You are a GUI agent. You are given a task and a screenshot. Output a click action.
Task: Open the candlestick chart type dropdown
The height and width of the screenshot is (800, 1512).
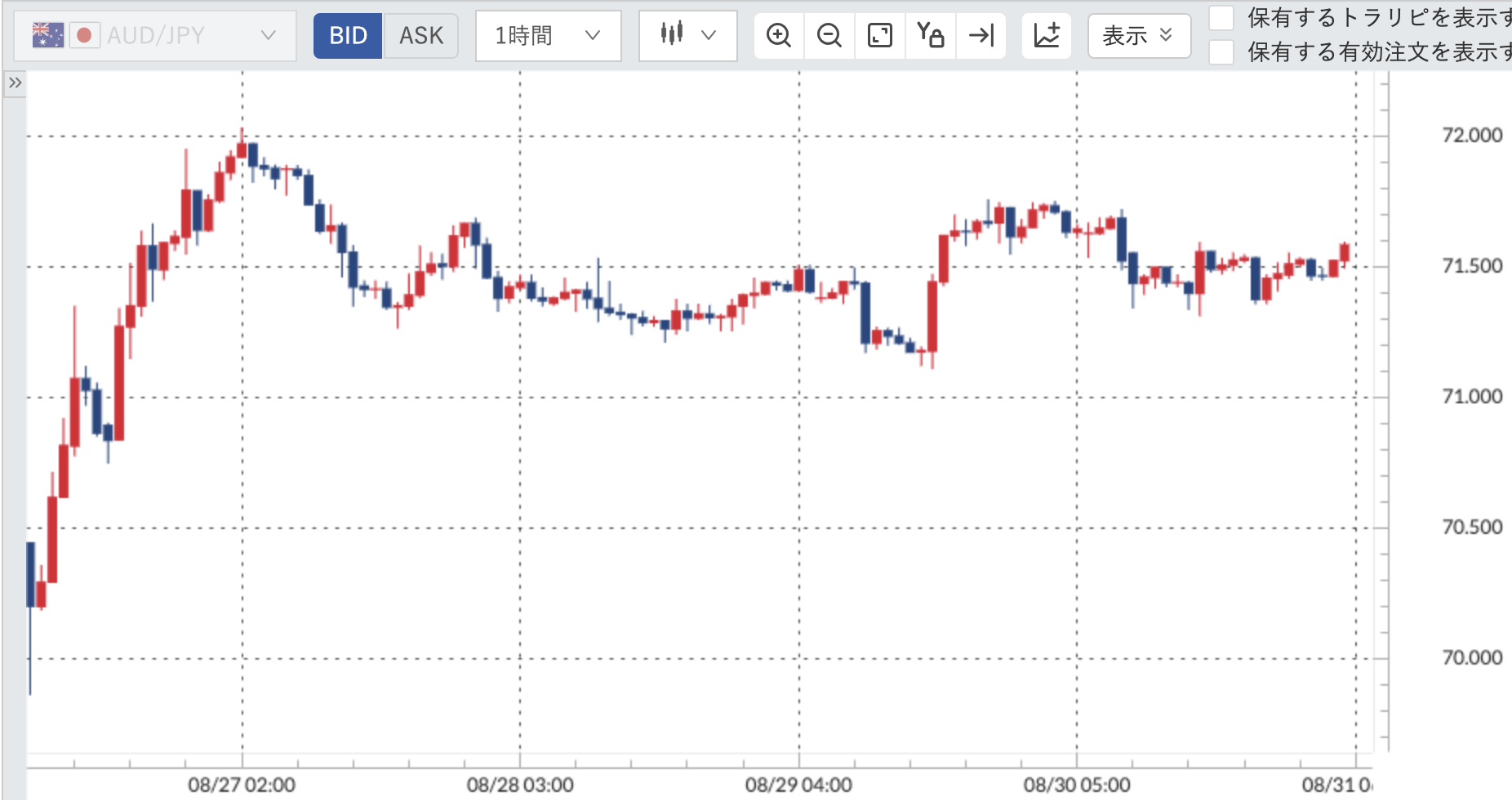click(687, 35)
